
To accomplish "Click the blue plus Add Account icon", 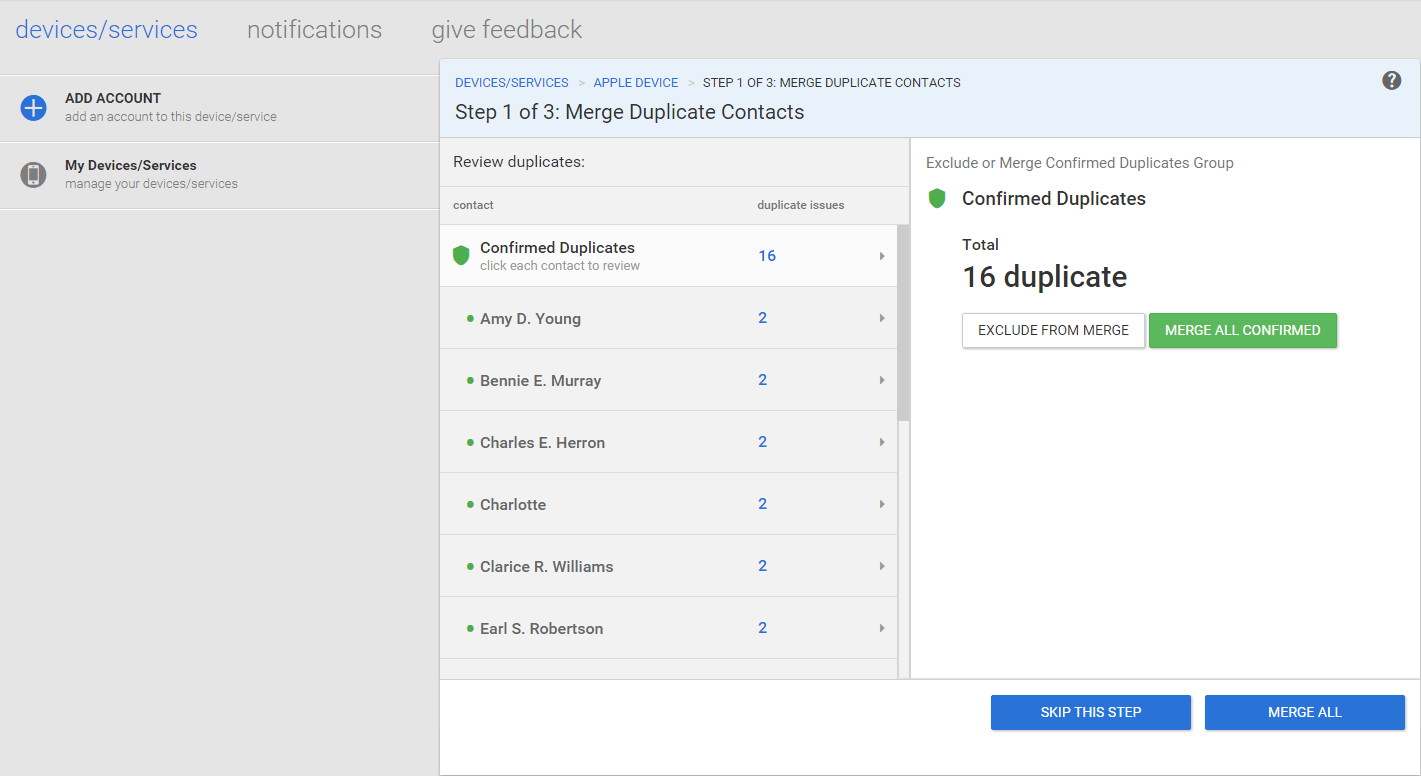I will click(34, 108).
